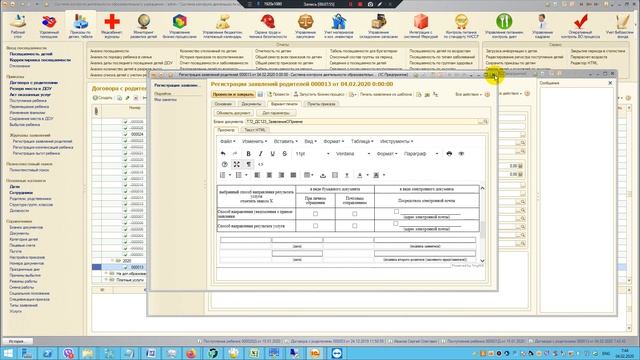This screenshot has height=360, width=640.
Task: Click the Провести button
Action: coord(278,94)
